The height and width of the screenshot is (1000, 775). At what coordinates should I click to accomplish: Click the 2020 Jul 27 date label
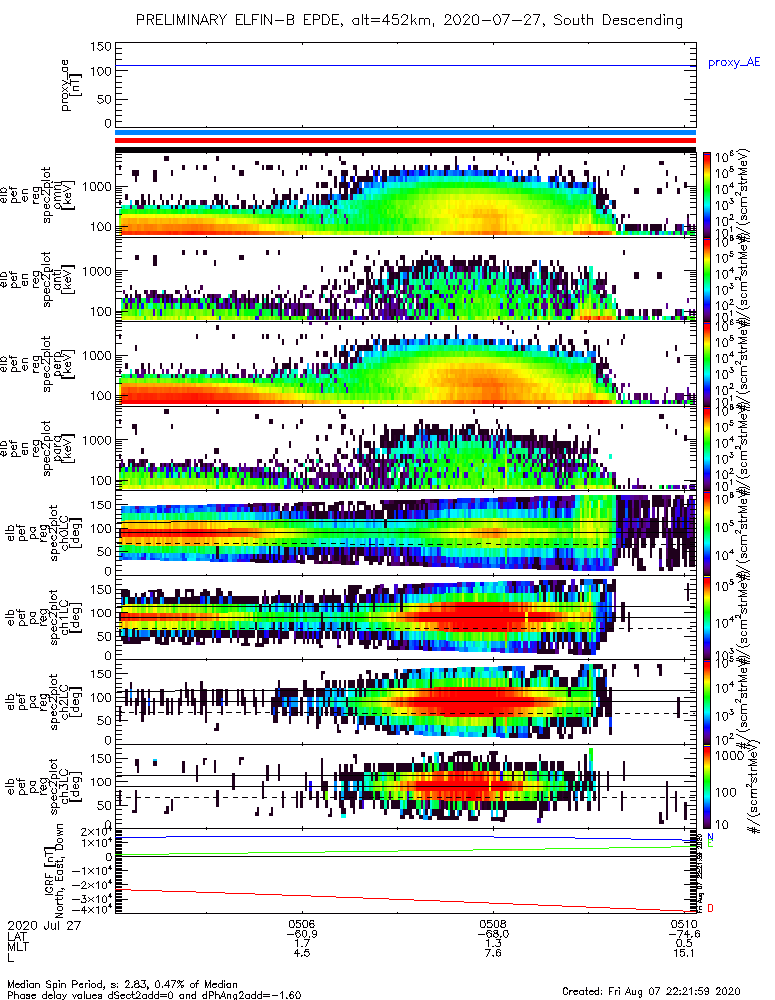(44, 925)
